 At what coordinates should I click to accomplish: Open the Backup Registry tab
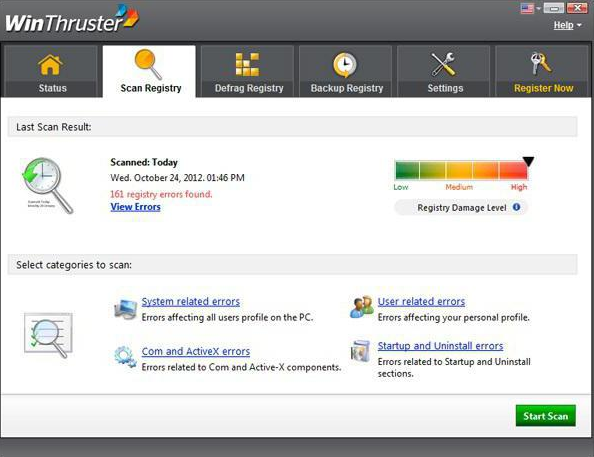(x=345, y=71)
